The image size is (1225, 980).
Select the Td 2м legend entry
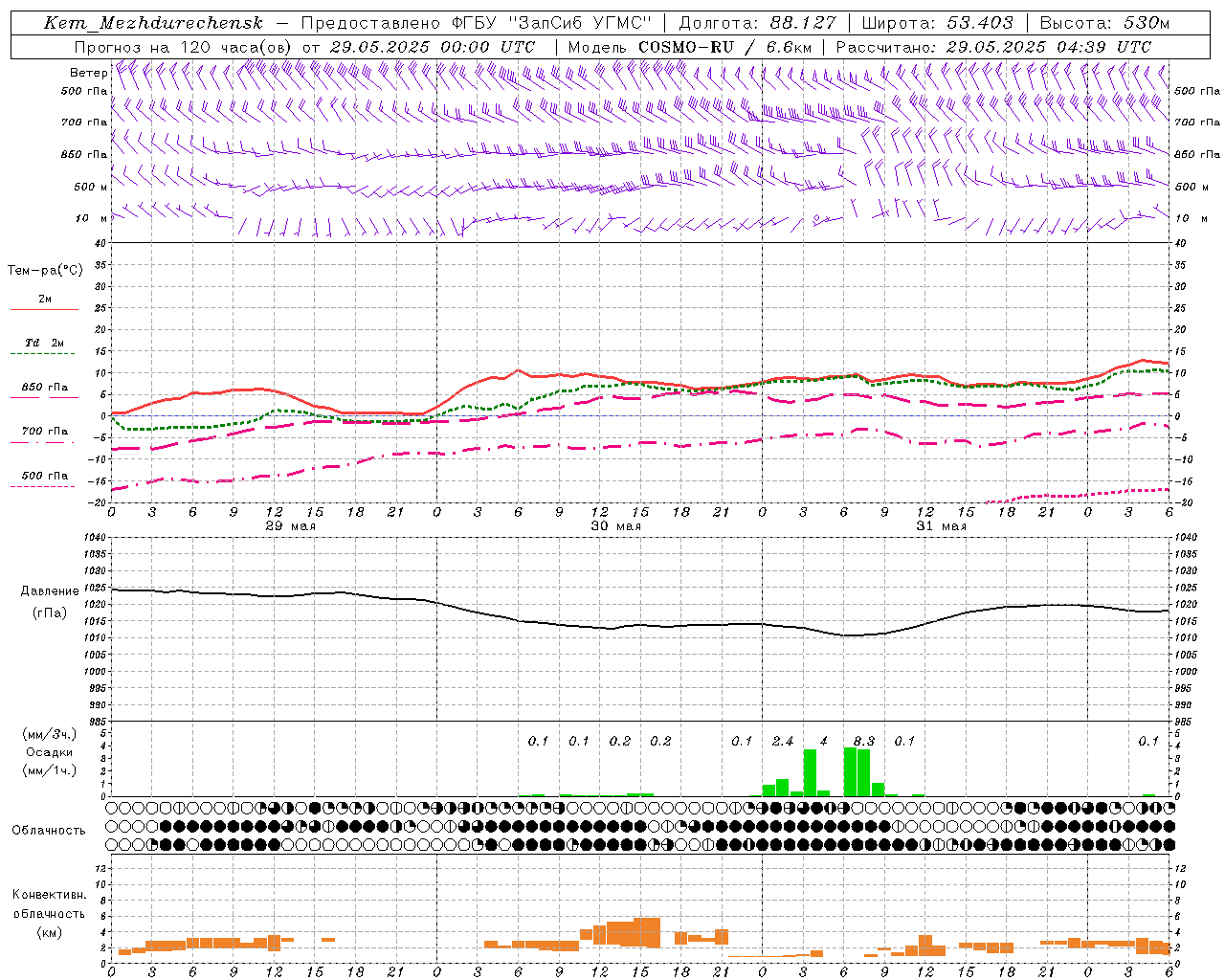click(x=44, y=343)
